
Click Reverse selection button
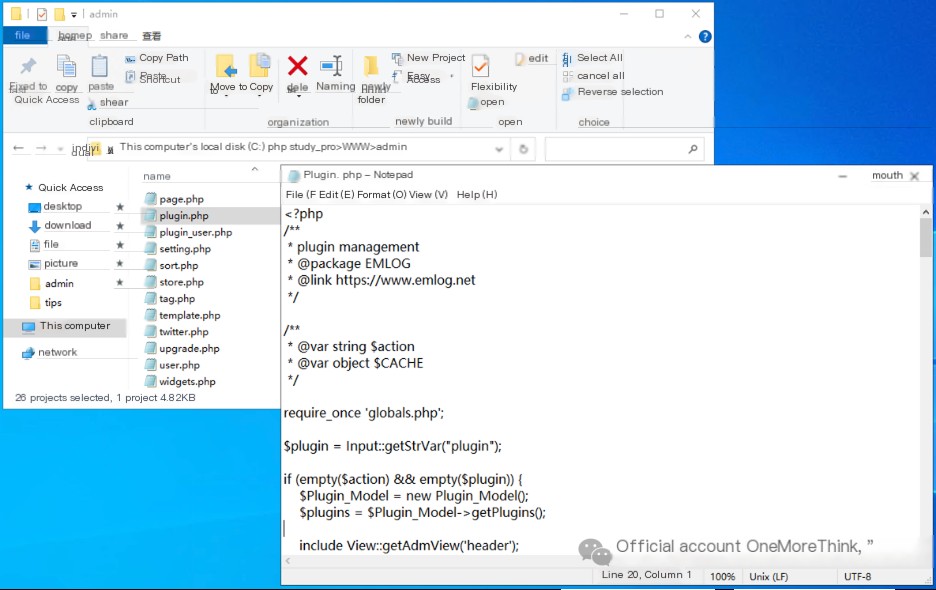click(x=619, y=92)
